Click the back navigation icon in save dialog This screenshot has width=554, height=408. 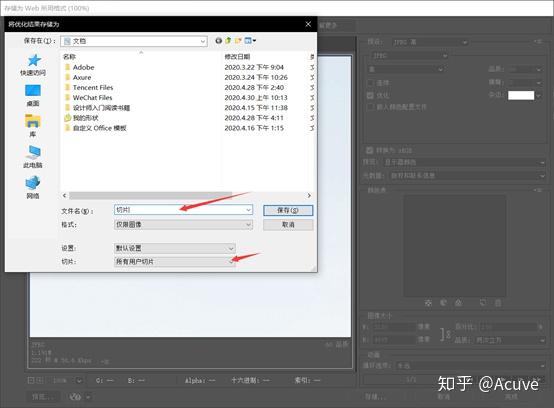(219, 41)
